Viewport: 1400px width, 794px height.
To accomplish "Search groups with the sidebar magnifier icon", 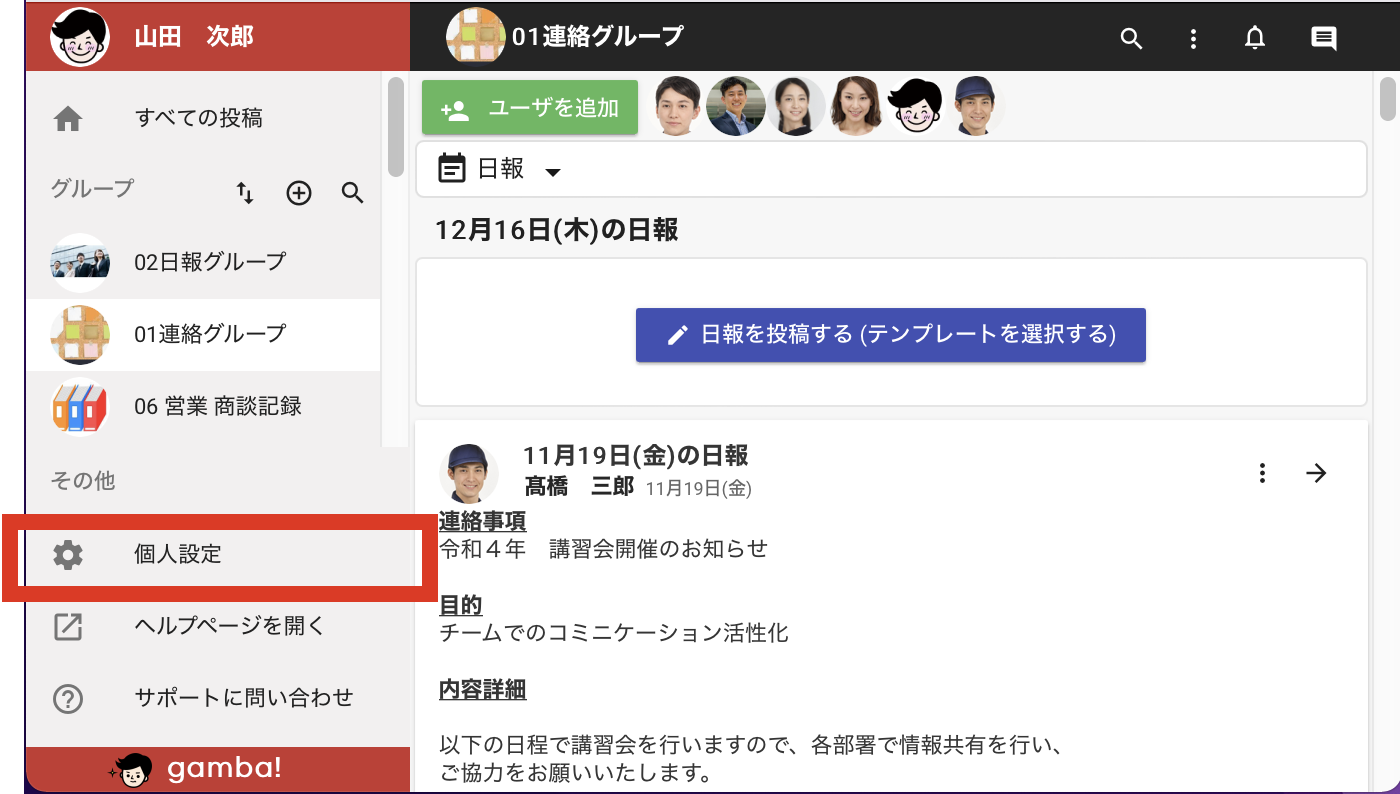I will pyautogui.click(x=352, y=193).
